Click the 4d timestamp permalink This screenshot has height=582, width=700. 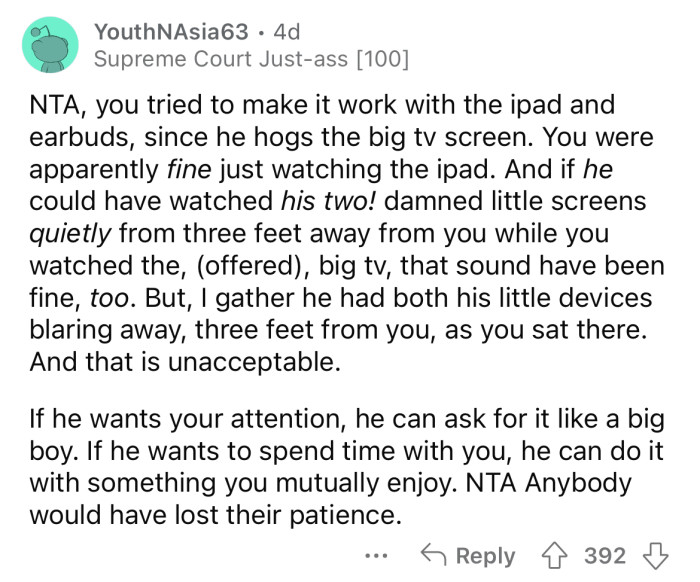point(287,32)
